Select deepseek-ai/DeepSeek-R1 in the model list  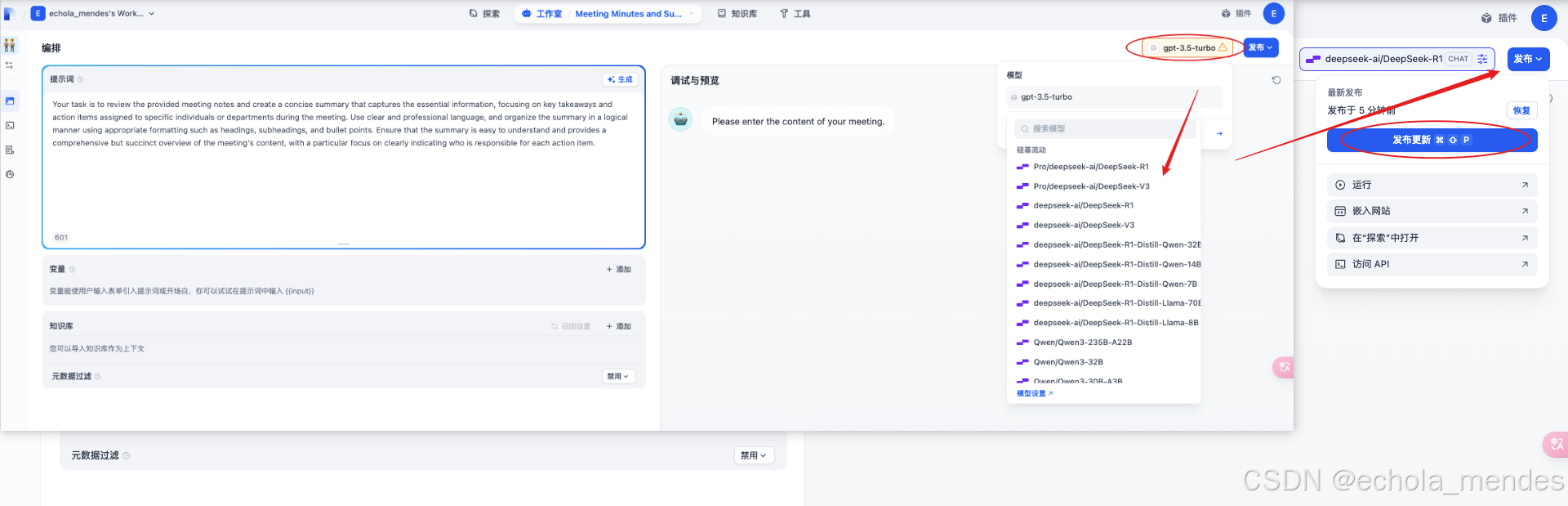1105,206
